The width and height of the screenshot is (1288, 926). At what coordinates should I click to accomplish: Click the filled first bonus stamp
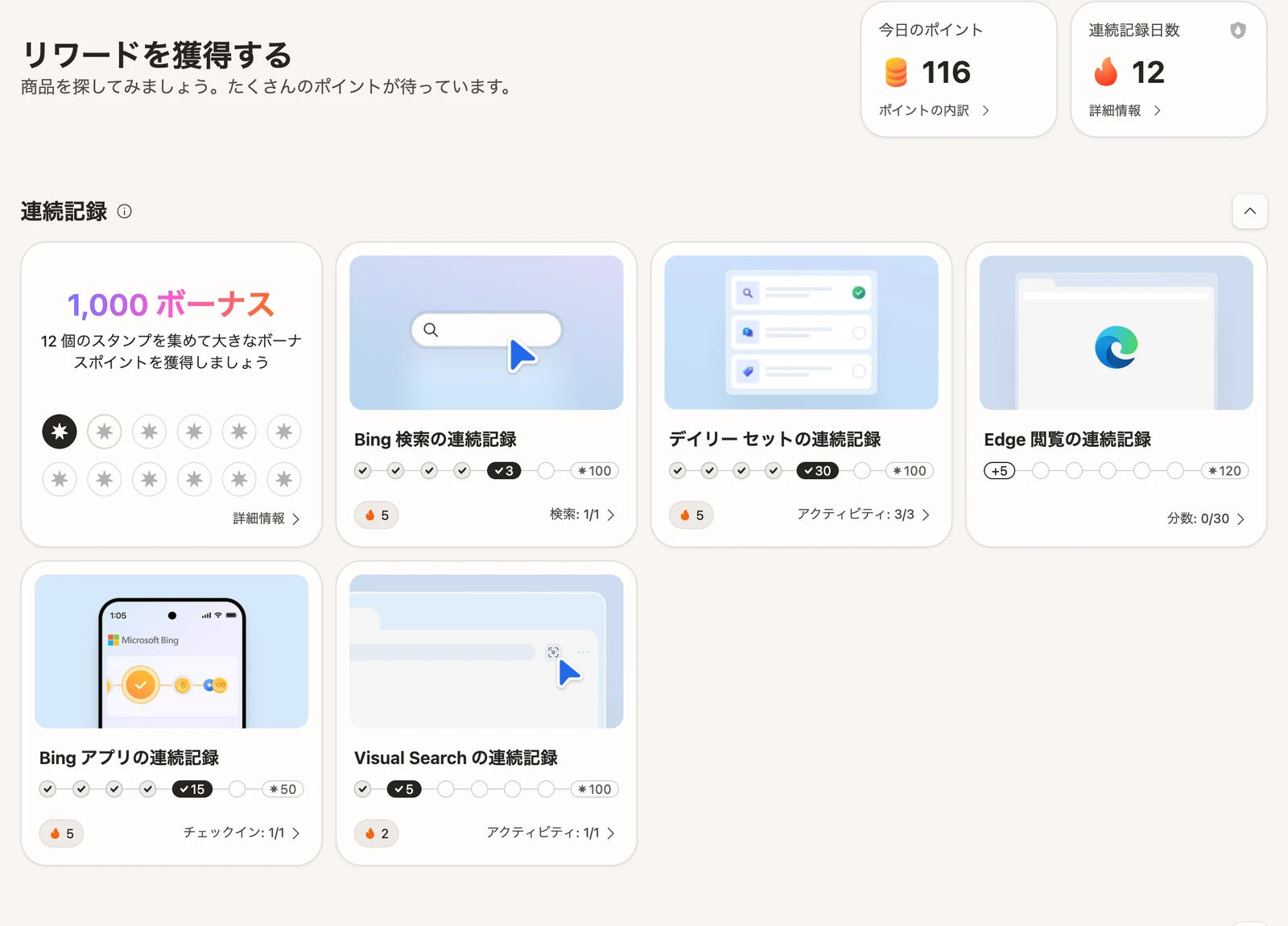click(60, 432)
